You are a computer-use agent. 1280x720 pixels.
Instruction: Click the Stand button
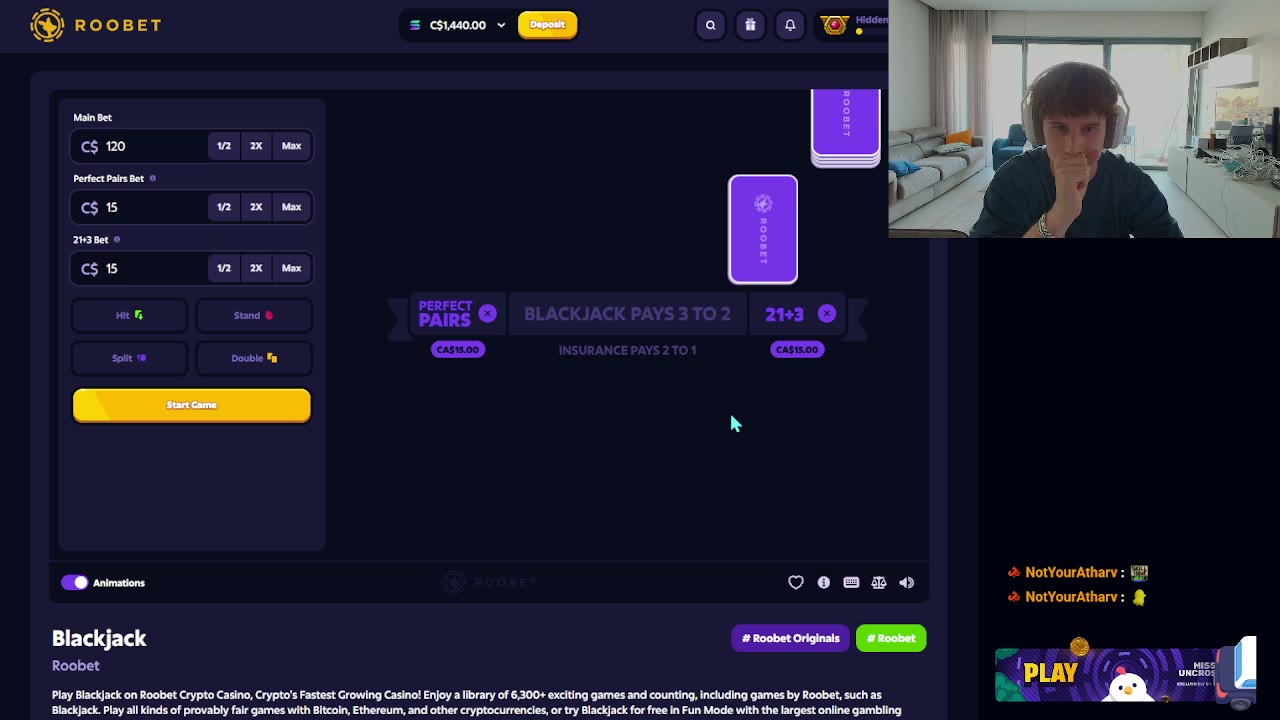[x=253, y=315]
